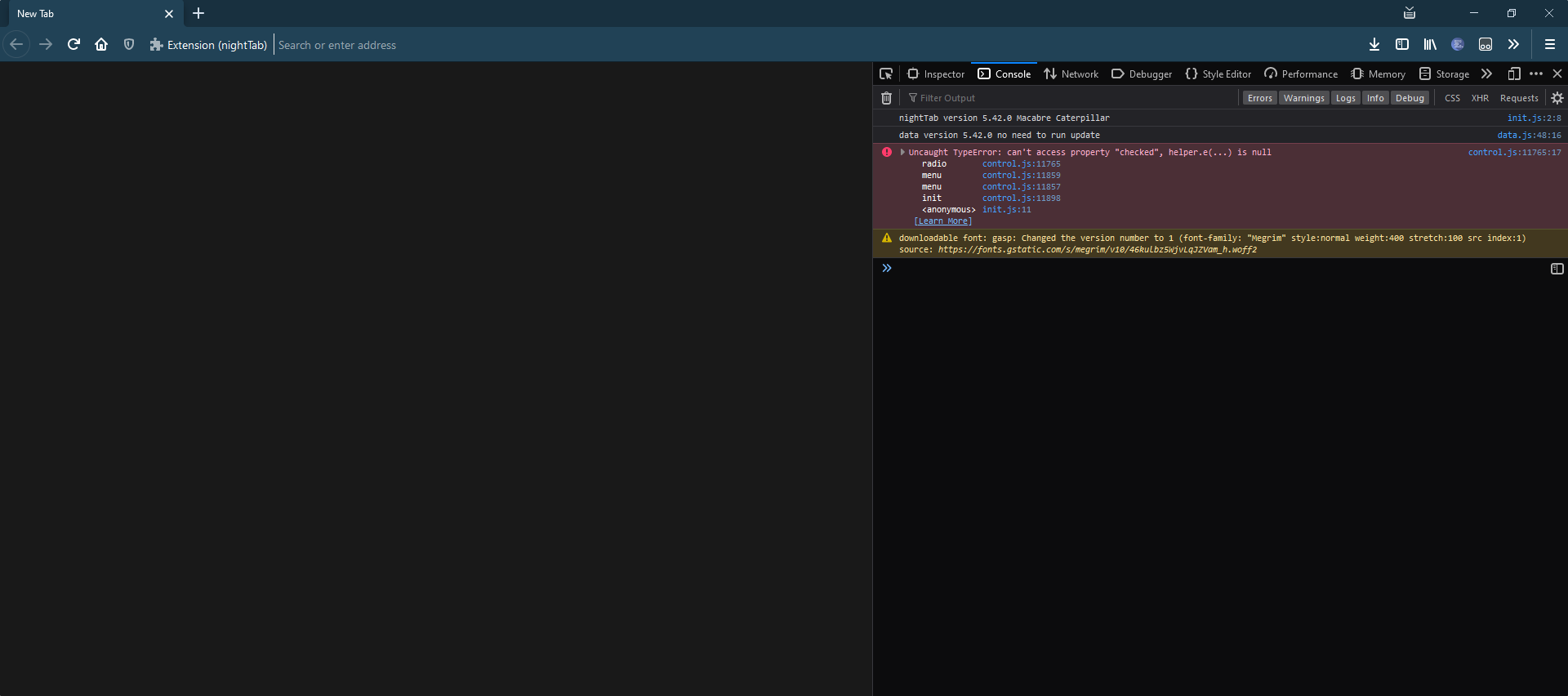
Task: Open the control.js:11859 stack frame link
Action: coord(1021,176)
